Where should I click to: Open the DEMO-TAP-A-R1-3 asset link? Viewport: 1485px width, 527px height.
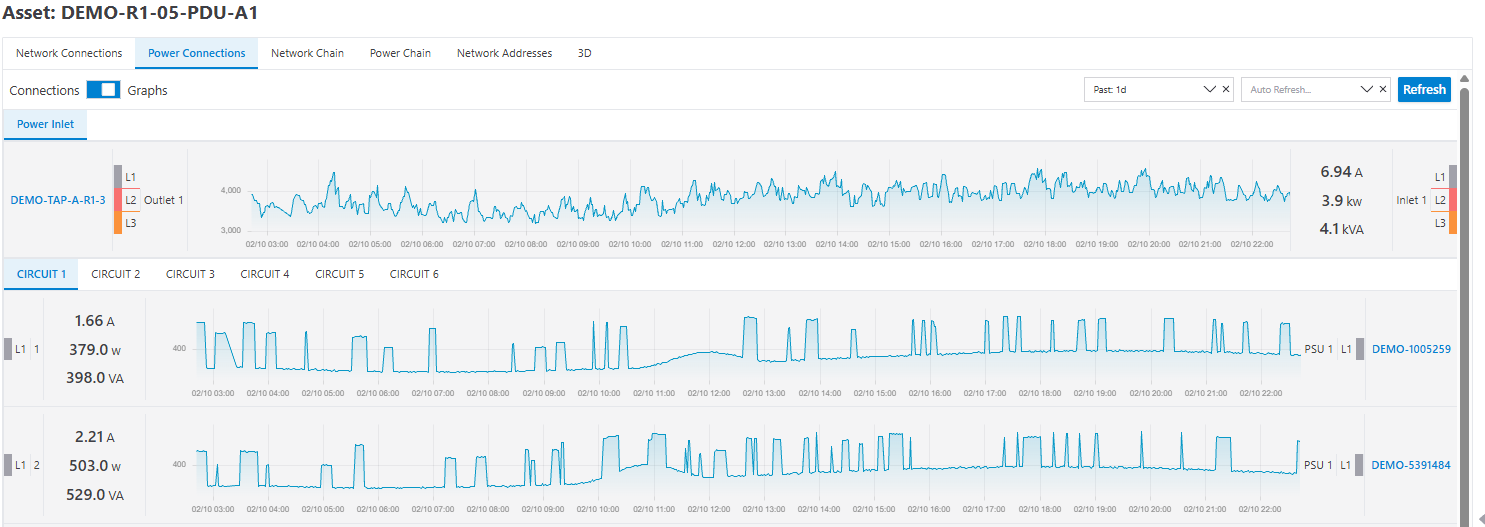coord(58,200)
